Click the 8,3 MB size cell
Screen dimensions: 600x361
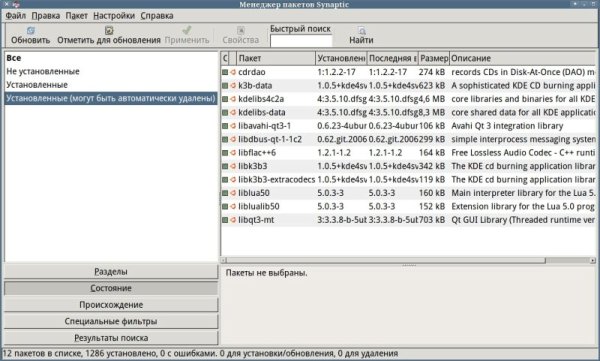click(x=432, y=113)
